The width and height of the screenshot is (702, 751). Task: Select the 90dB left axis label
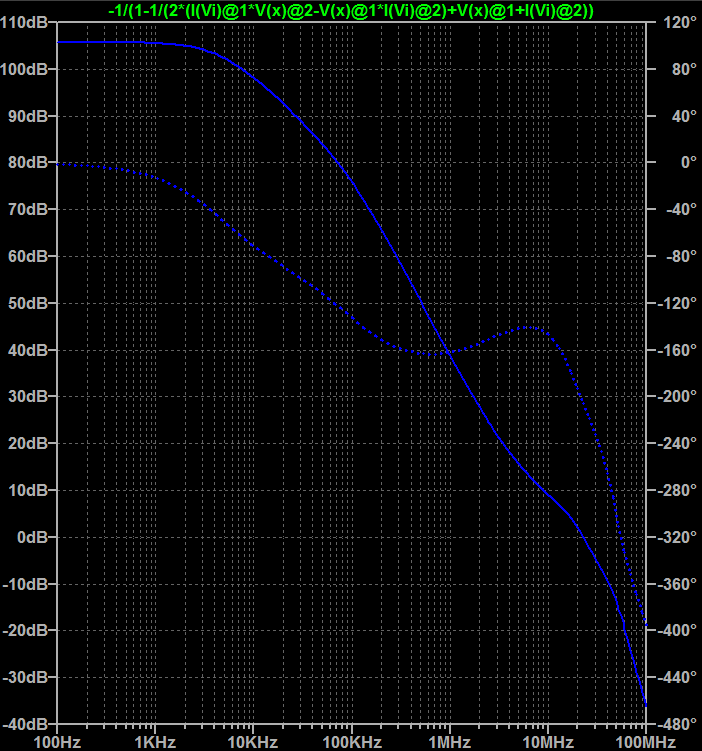tap(28, 116)
